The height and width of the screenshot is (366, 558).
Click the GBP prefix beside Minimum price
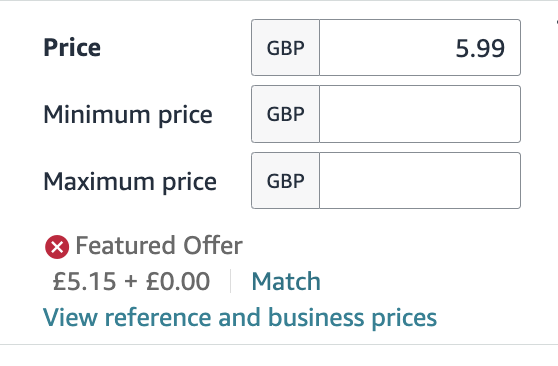pyautogui.click(x=285, y=114)
